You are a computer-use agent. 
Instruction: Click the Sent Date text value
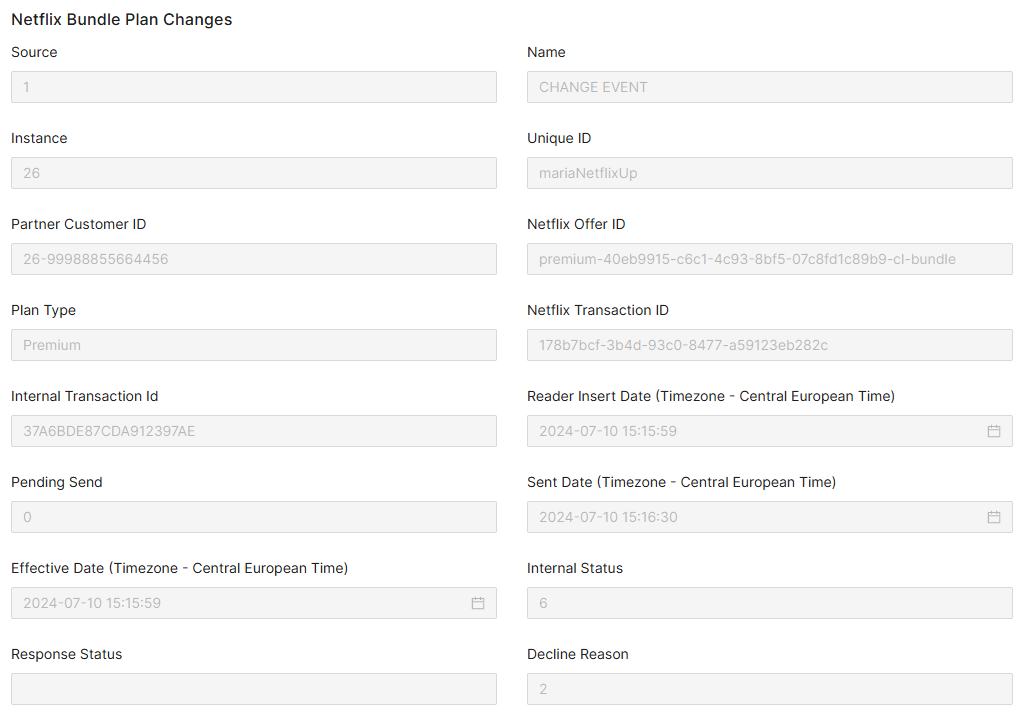coord(608,517)
